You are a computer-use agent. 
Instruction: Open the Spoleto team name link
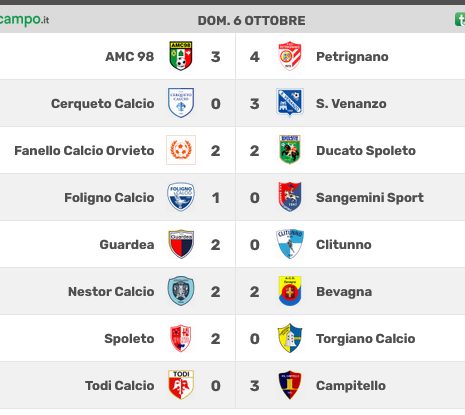tap(129, 339)
